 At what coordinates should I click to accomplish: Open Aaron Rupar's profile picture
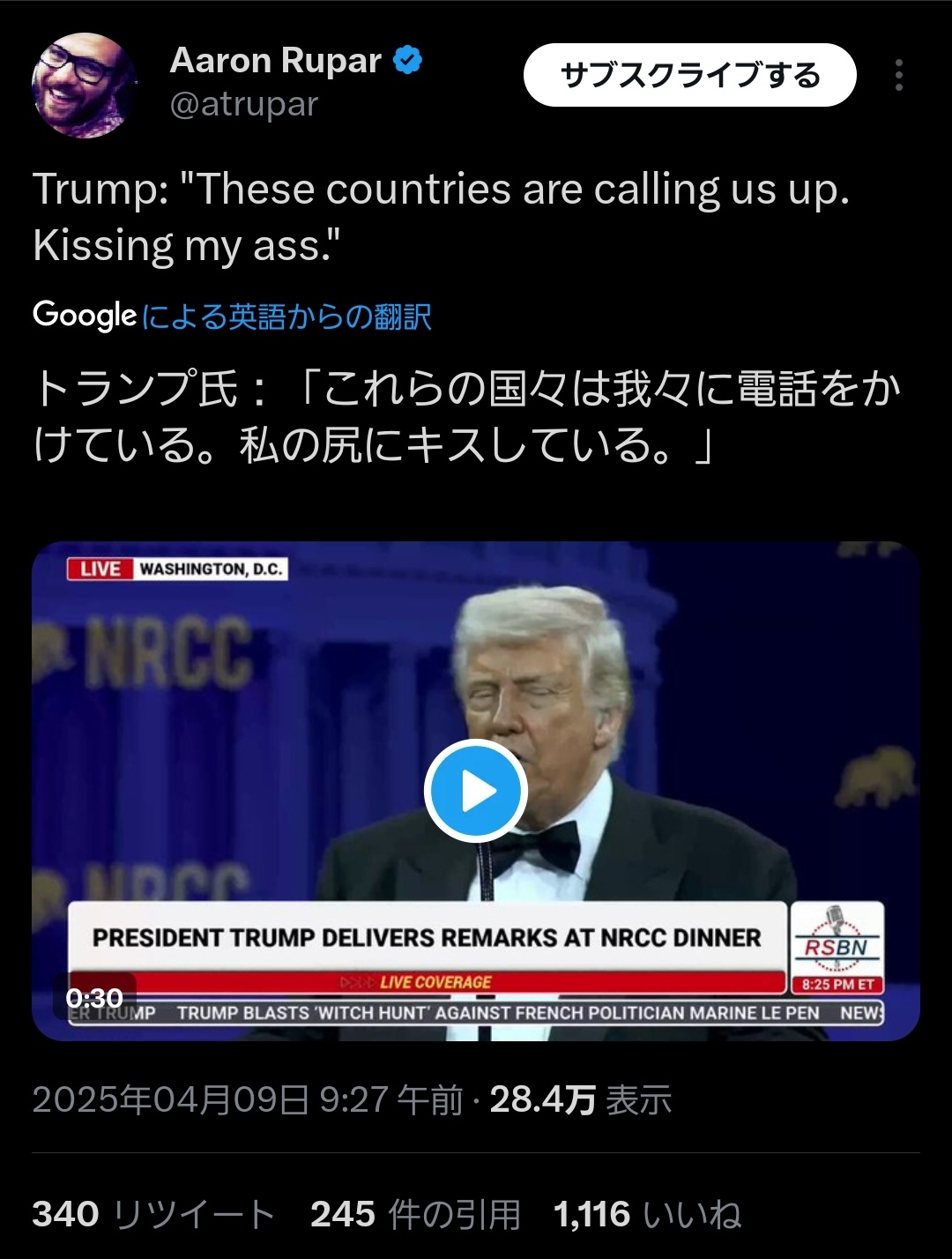coord(84,85)
